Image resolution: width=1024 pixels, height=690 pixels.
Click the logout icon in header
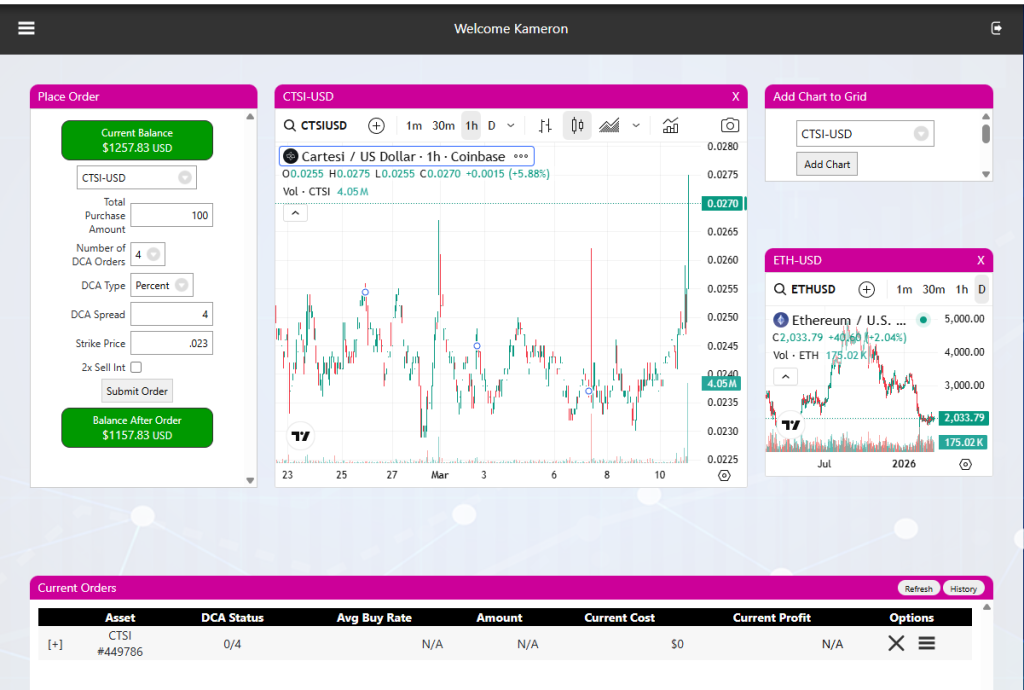coord(996,28)
